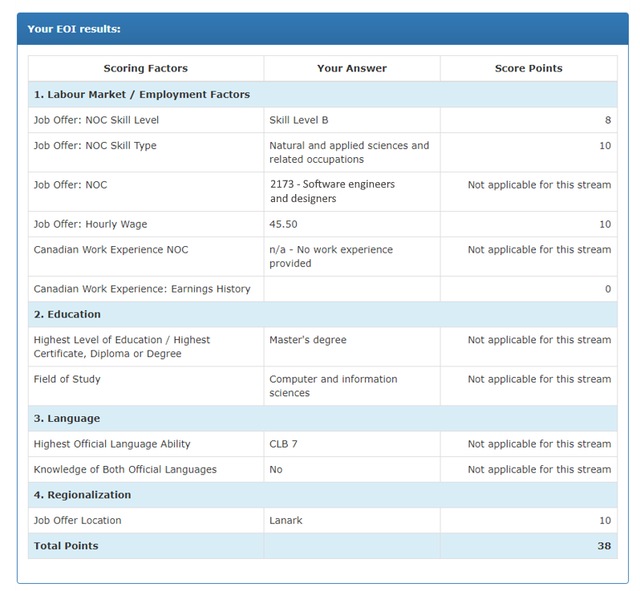This screenshot has width=640, height=591.
Task: Click 'Knowledge of Both Official Languages' label
Action: click(x=125, y=469)
